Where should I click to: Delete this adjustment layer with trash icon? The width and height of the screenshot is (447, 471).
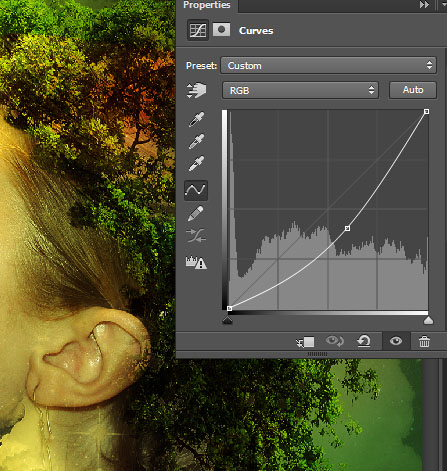pos(424,342)
